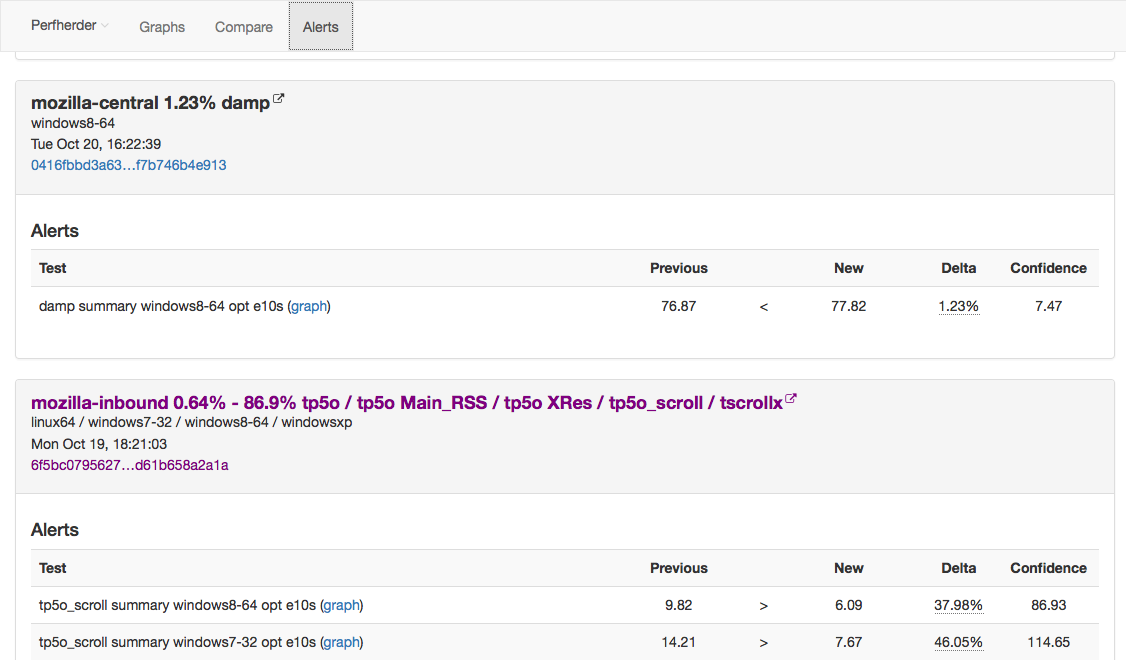The width and height of the screenshot is (1126, 660).
Task: Open graph link for damp summary windows8-64
Action: click(x=309, y=306)
